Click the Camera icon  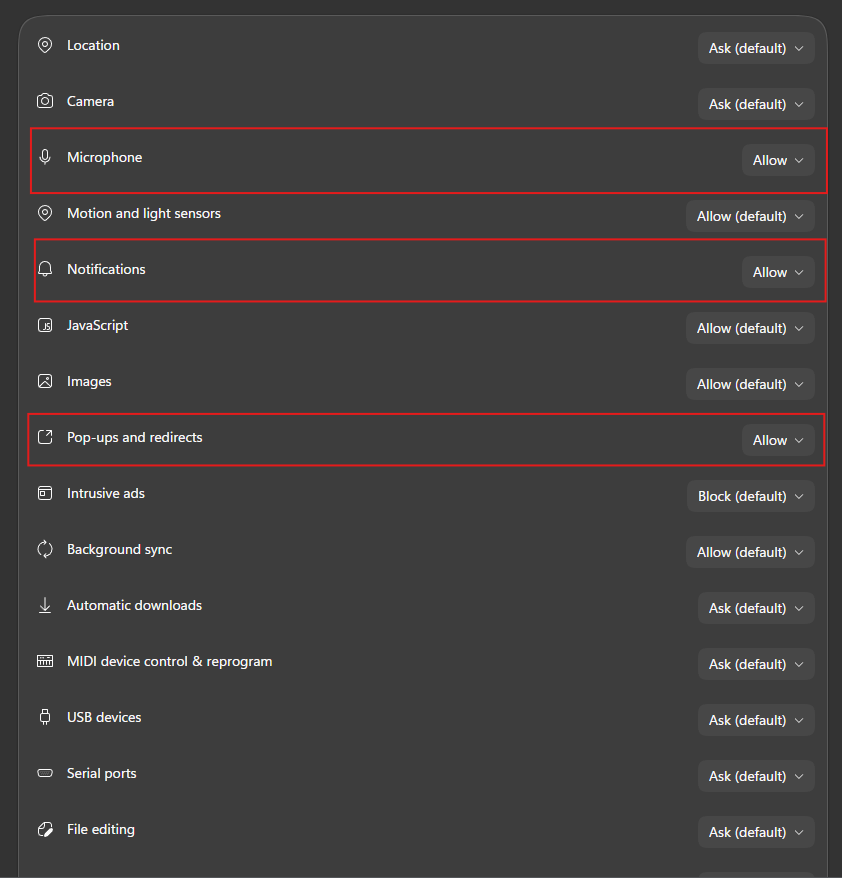pyautogui.click(x=45, y=101)
